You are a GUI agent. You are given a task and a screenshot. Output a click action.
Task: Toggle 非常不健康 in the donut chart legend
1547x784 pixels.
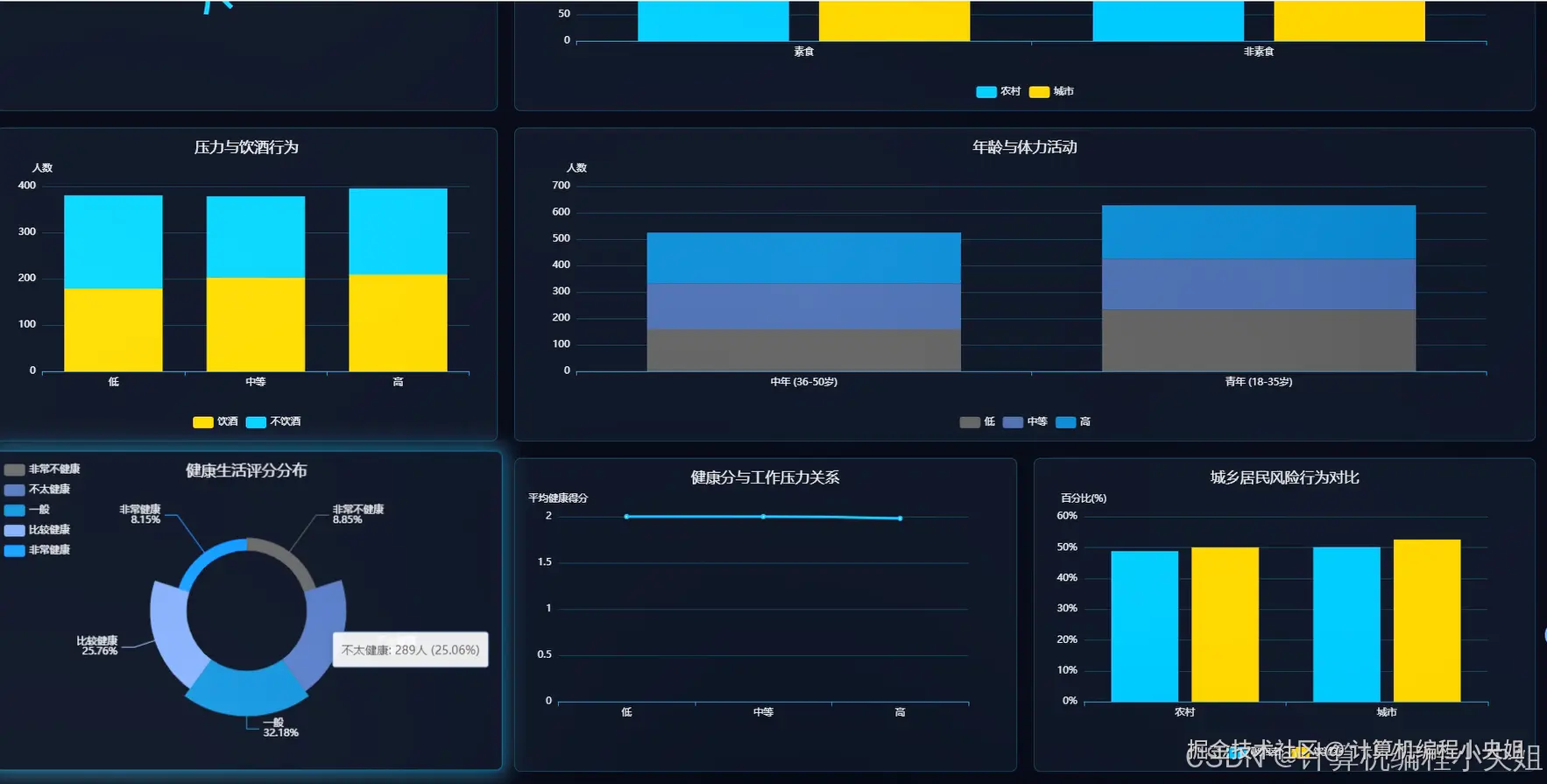pyautogui.click(x=42, y=470)
